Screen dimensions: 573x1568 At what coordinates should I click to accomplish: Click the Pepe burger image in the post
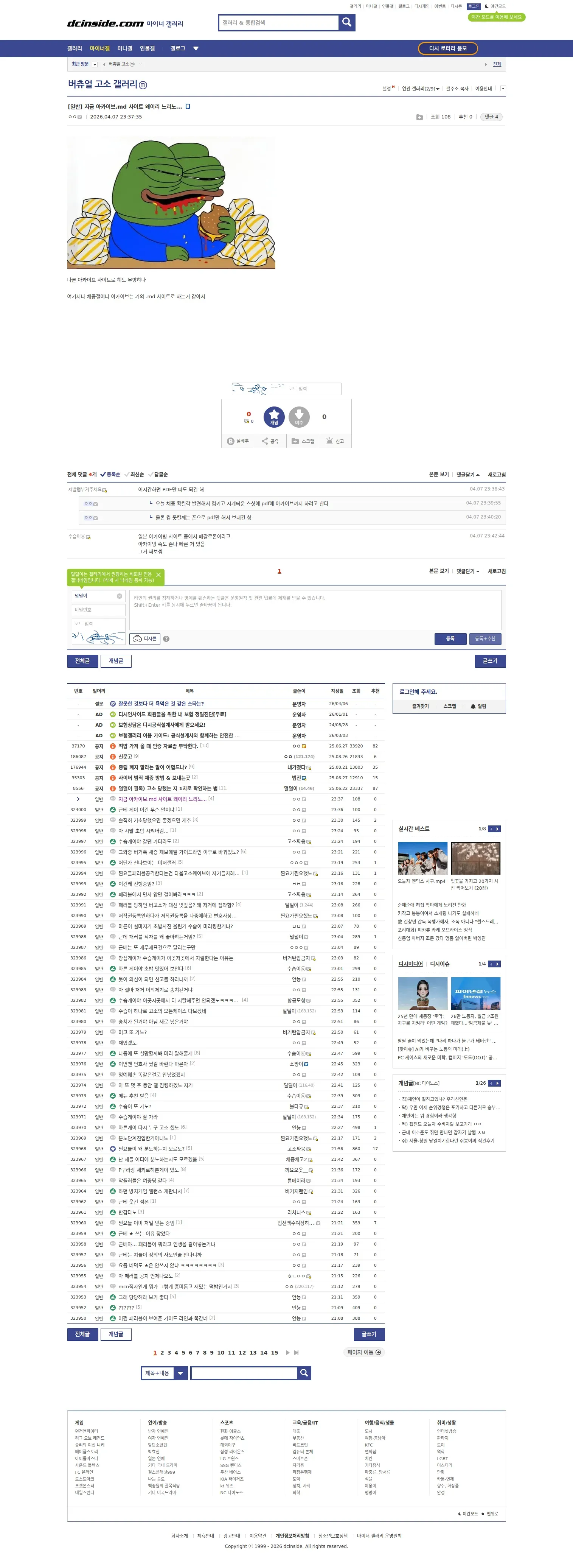171,202
